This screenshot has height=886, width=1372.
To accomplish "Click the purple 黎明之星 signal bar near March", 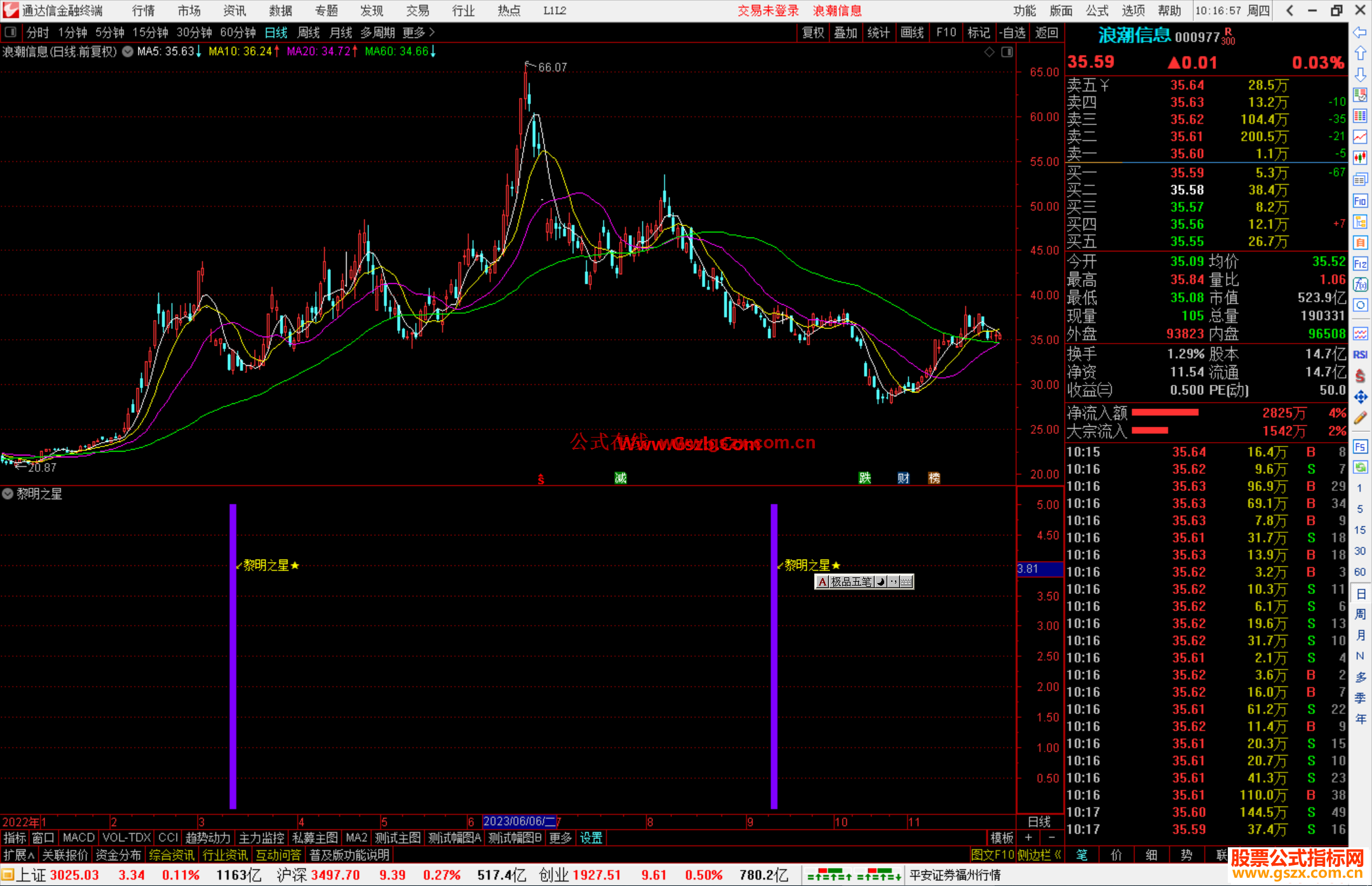I will coord(233,654).
